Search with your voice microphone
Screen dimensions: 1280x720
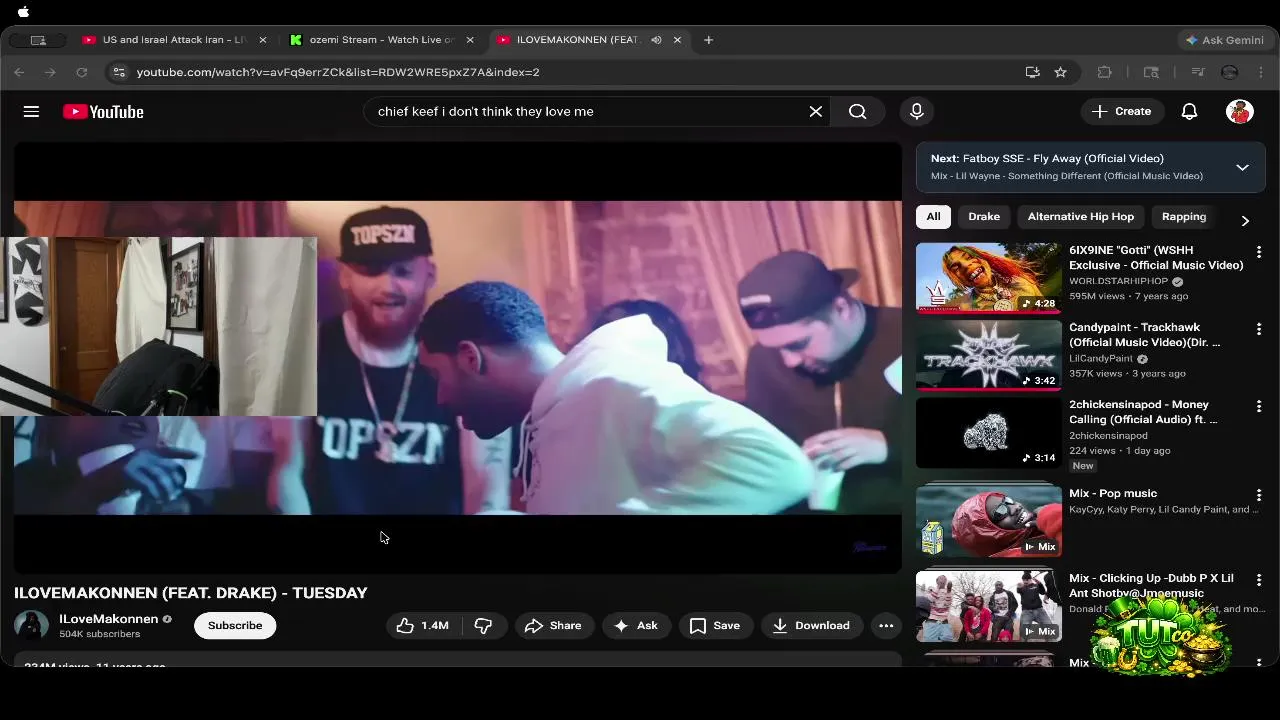pyautogui.click(x=917, y=112)
